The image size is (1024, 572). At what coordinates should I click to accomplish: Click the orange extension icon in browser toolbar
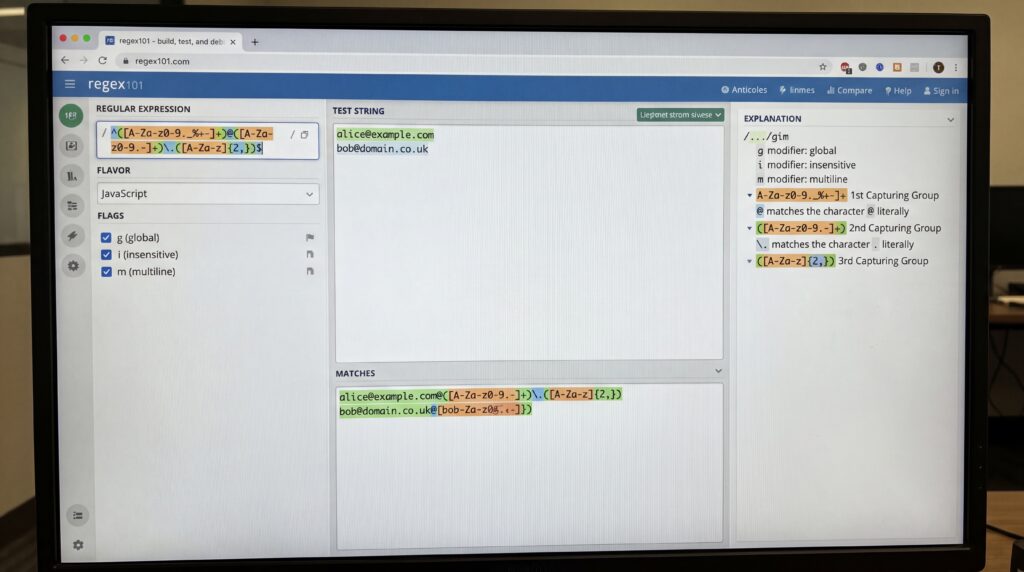click(897, 67)
